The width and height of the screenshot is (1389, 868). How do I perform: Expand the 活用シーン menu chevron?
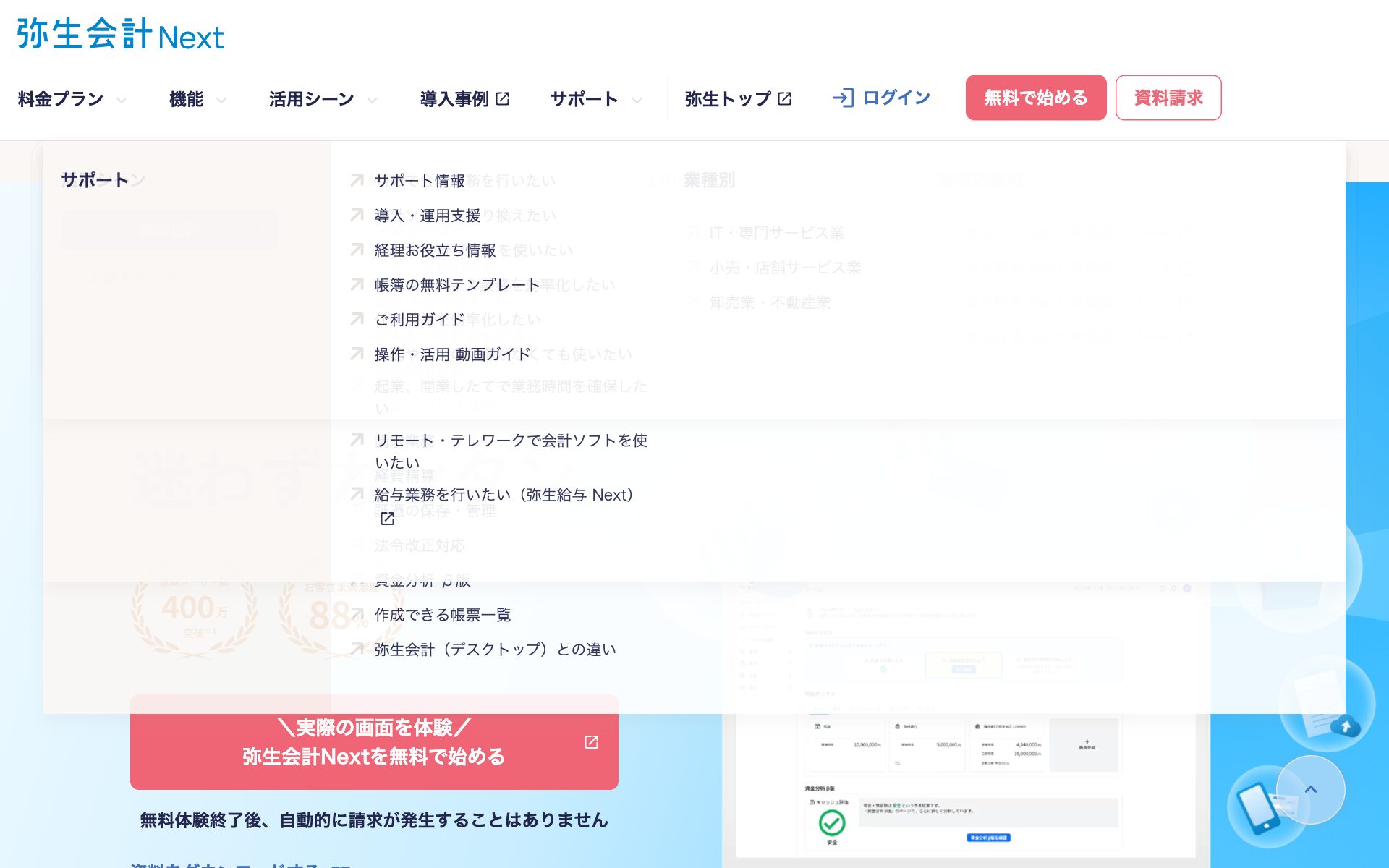pyautogui.click(x=372, y=100)
